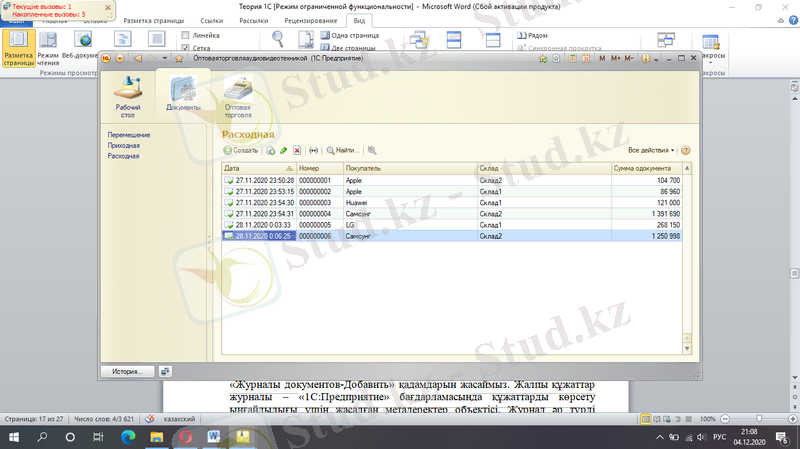The height and width of the screenshot is (449, 800).
Task: Open the Ссылки ribbon tab
Action: pos(212,21)
